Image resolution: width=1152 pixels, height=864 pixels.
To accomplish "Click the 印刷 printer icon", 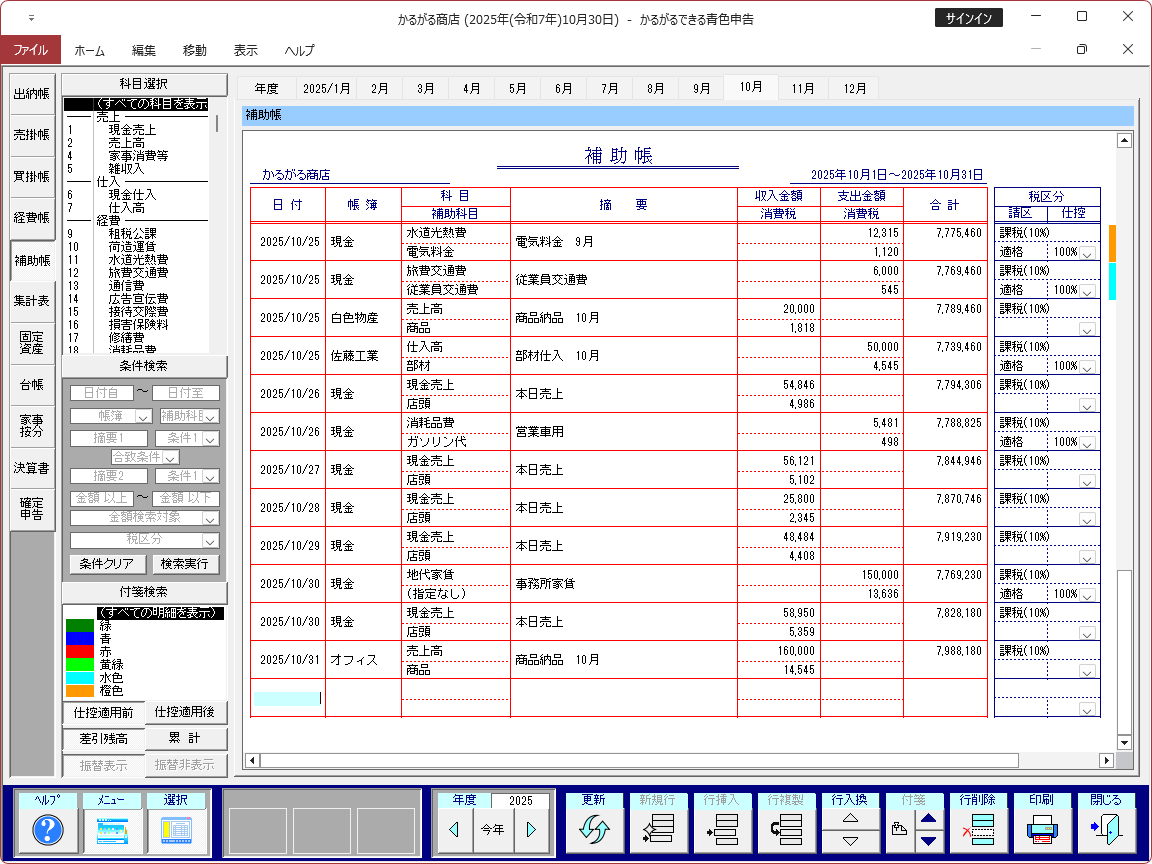I will click(x=1041, y=829).
